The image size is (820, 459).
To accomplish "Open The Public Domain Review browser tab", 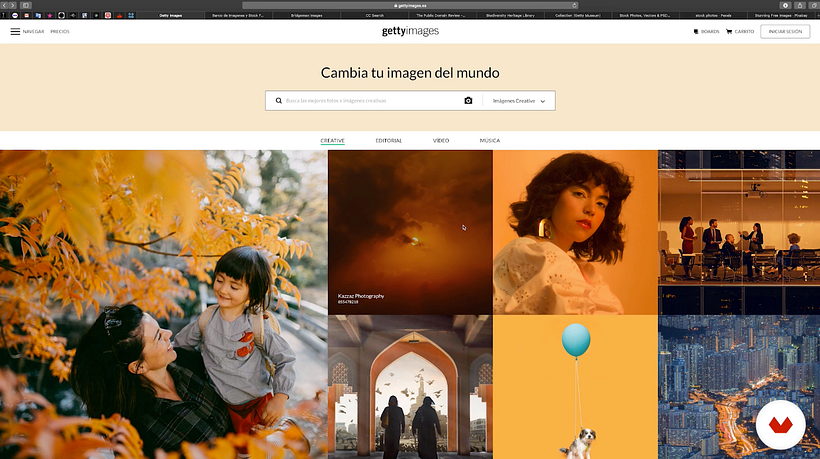I will (x=442, y=16).
